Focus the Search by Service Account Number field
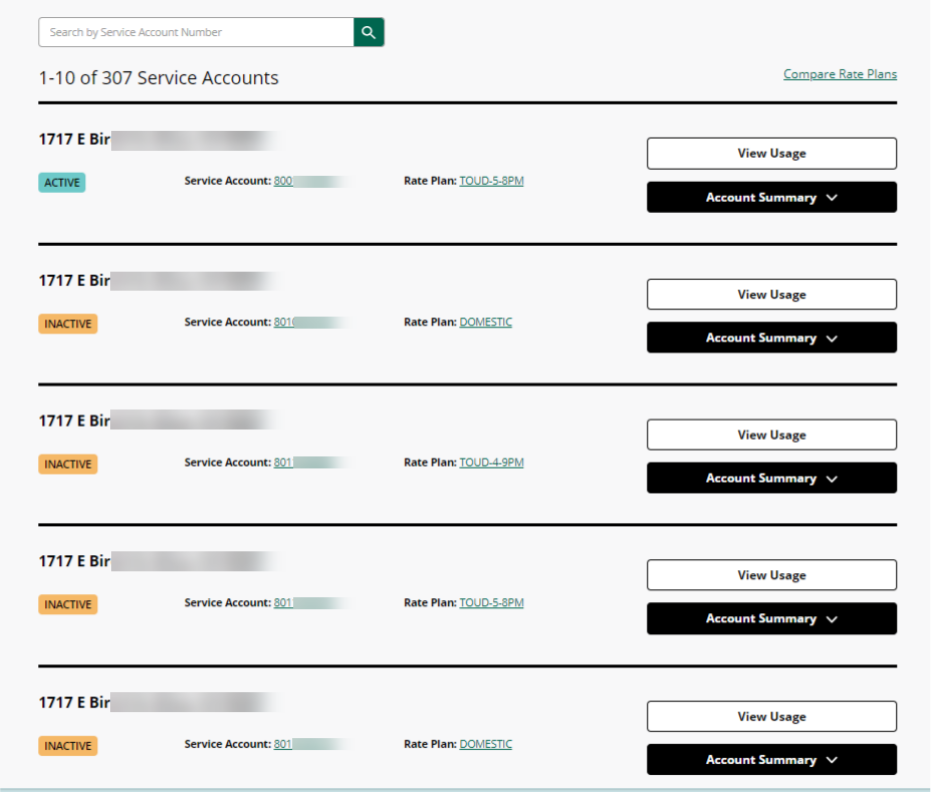The image size is (944, 792). [x=196, y=32]
